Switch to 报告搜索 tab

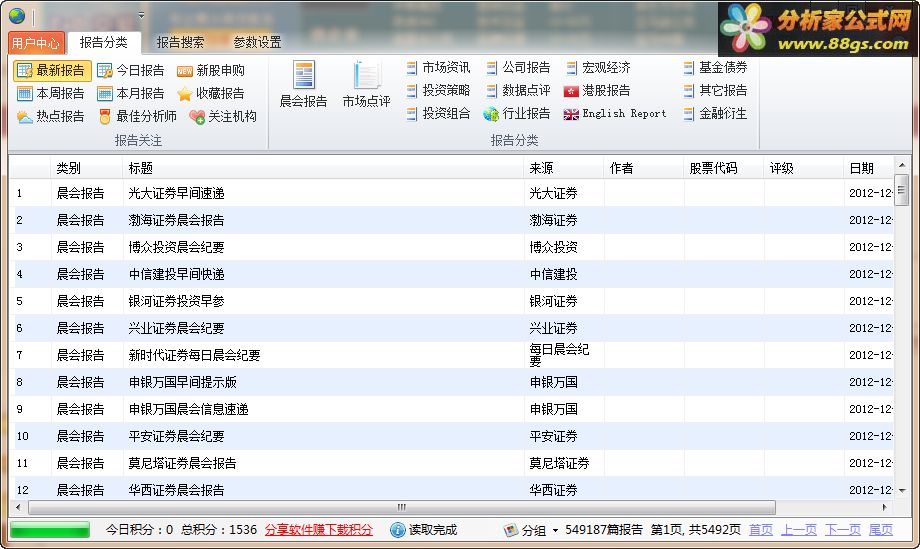click(x=180, y=42)
